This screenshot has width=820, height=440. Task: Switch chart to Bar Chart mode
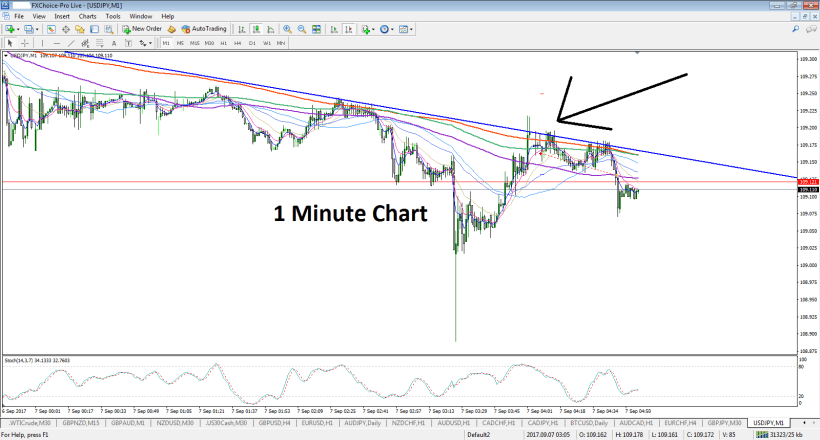pyautogui.click(x=242, y=29)
